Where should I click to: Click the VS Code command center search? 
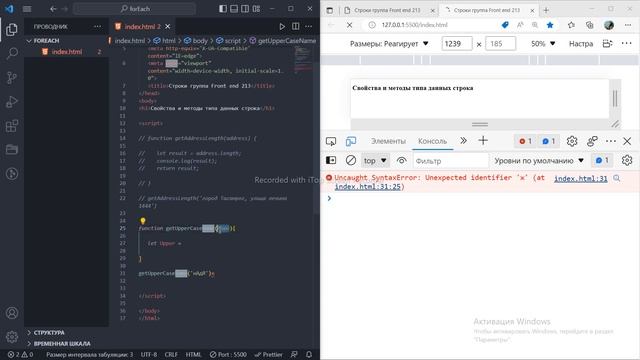[x=135, y=9]
